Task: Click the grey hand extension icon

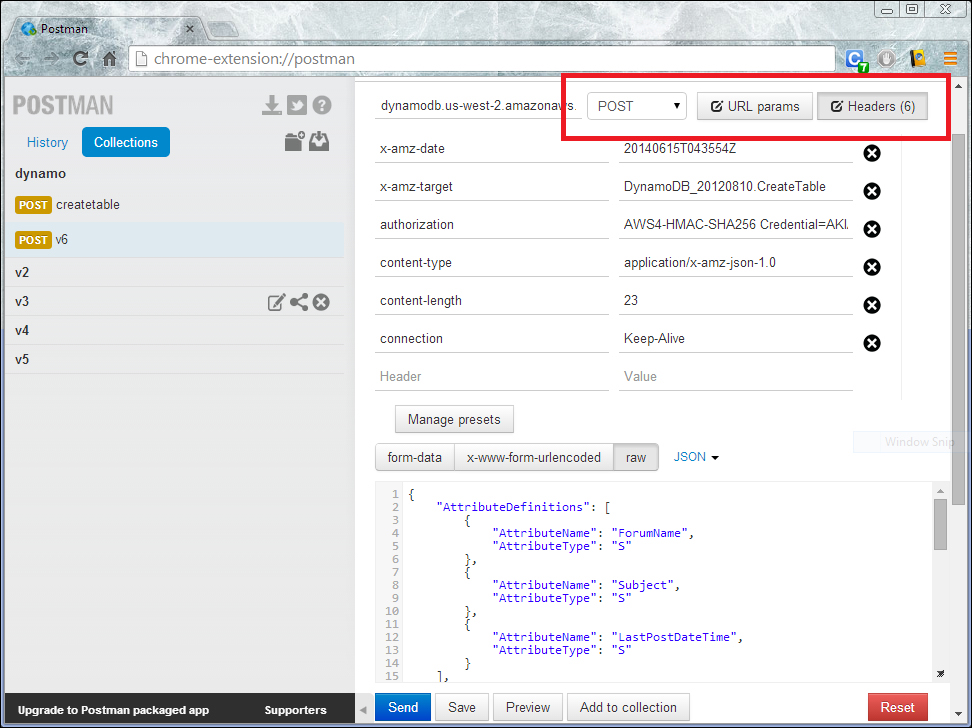Action: point(886,59)
